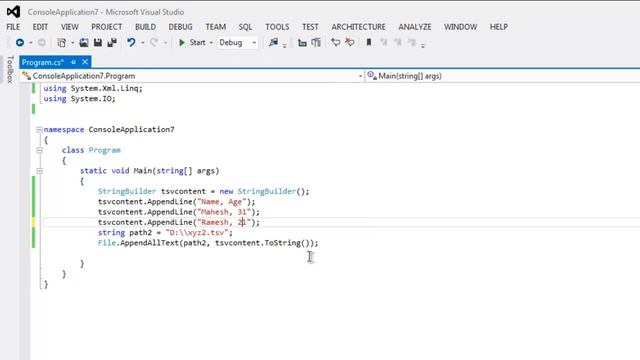Open the ARCHITECTURE menu
The width and height of the screenshot is (640, 360).
pyautogui.click(x=358, y=27)
